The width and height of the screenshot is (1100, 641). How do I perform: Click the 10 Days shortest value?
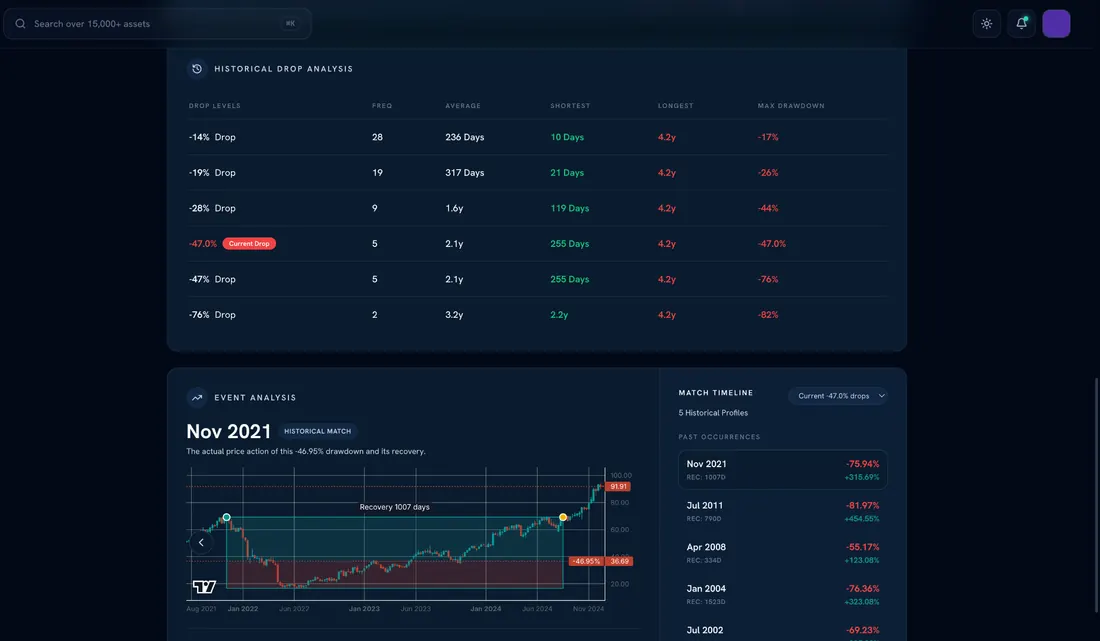567,137
